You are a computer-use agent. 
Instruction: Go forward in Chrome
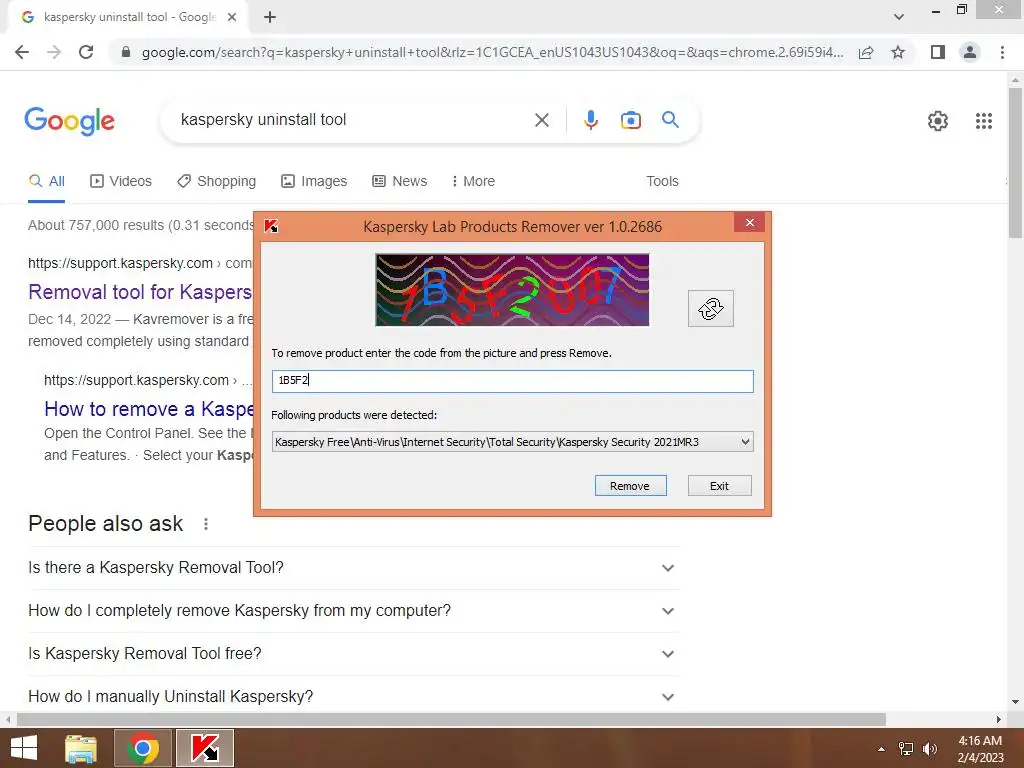click(x=54, y=52)
